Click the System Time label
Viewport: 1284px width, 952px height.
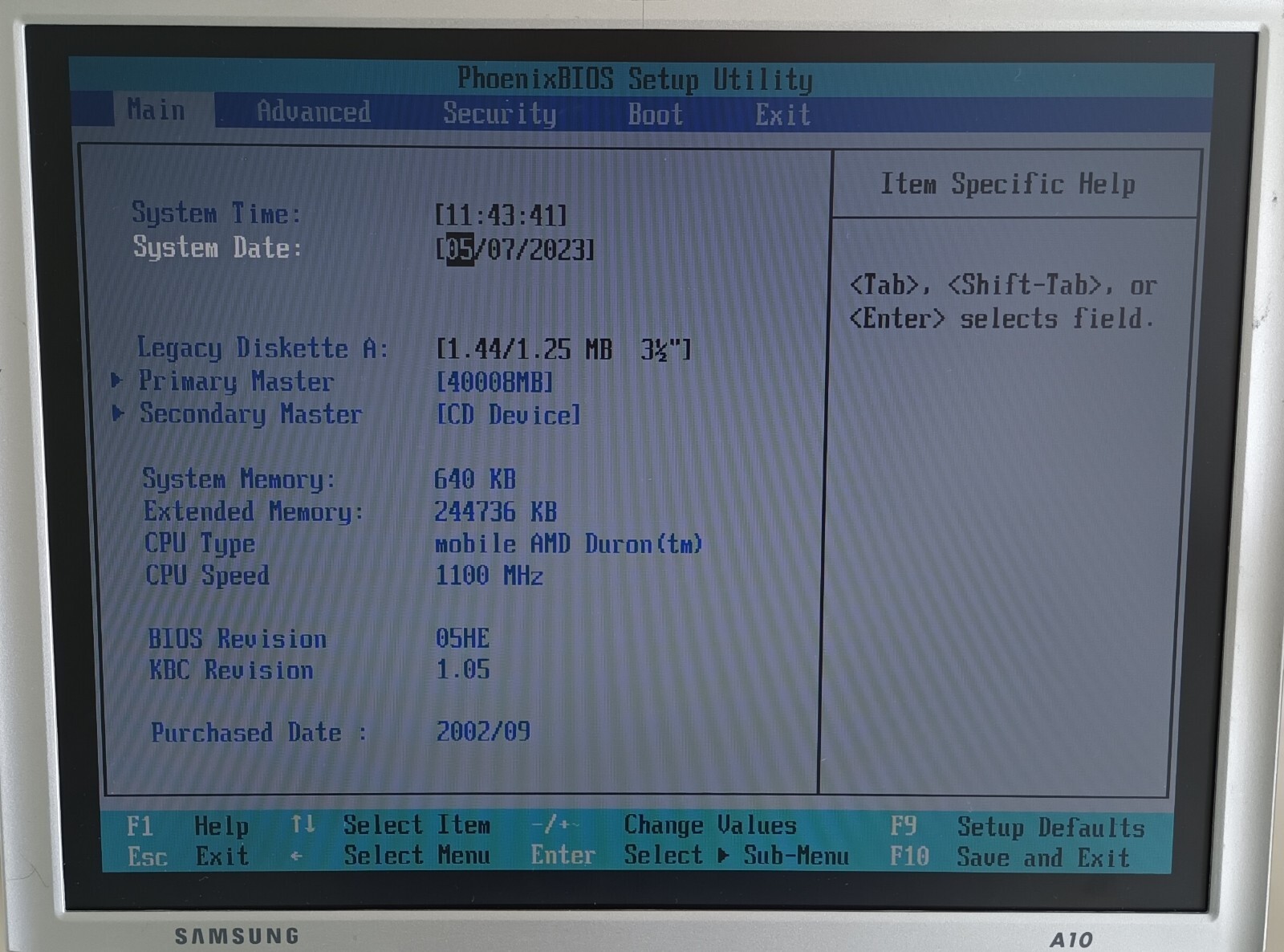217,213
